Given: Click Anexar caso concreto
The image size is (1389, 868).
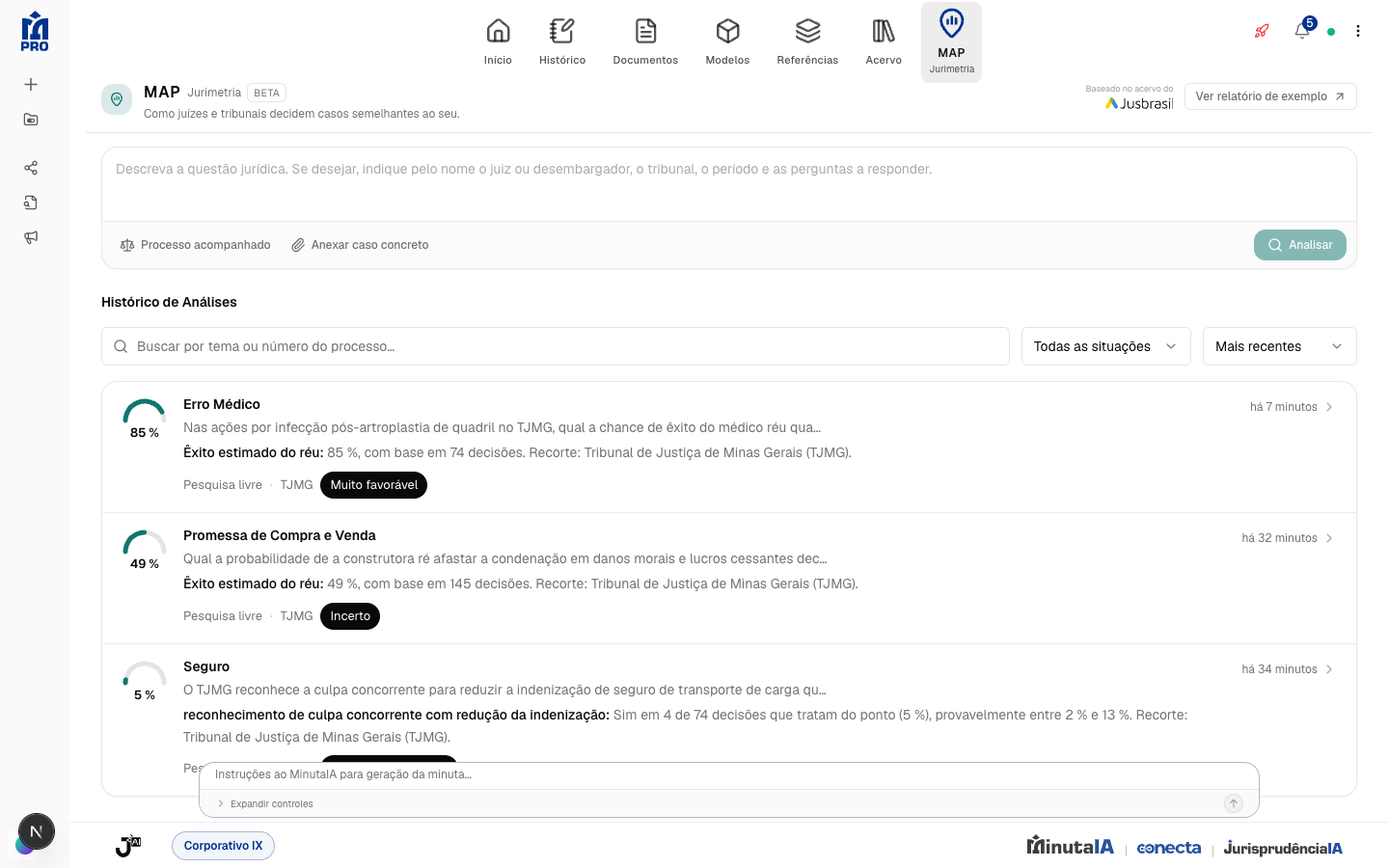Looking at the screenshot, I should 360,245.
